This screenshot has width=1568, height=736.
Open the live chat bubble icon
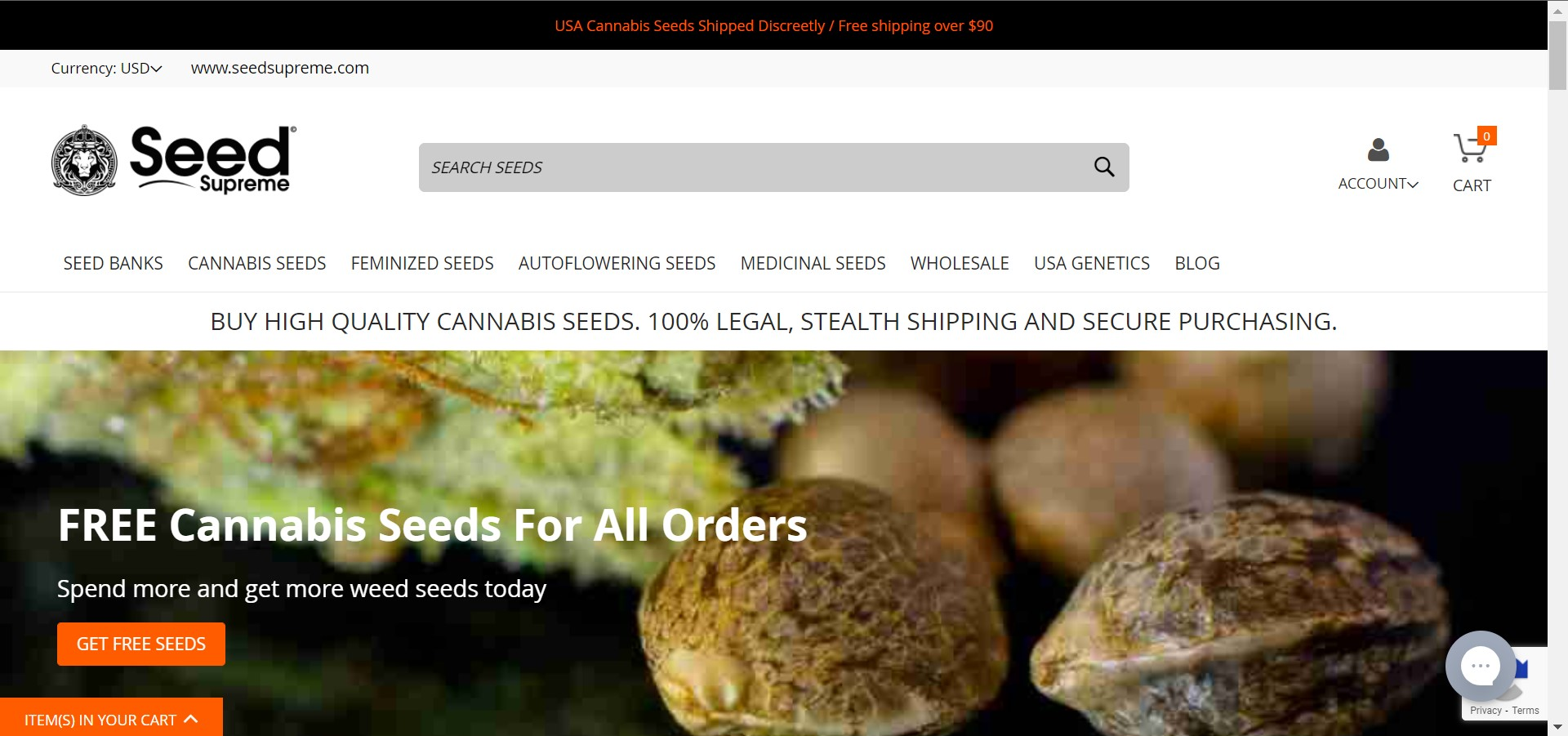tap(1481, 666)
